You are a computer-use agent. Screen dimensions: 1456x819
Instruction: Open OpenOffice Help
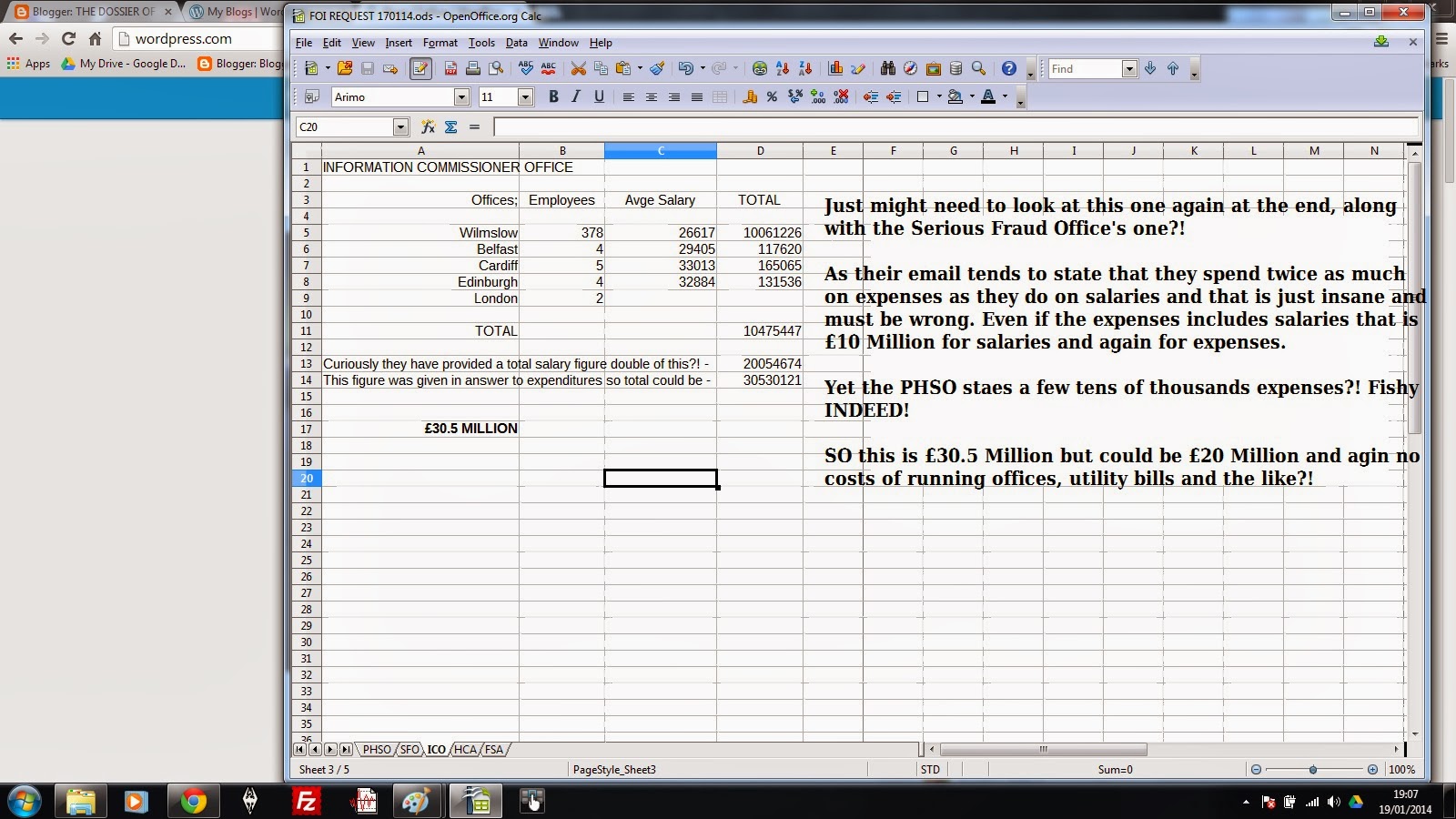pyautogui.click(x=1008, y=69)
